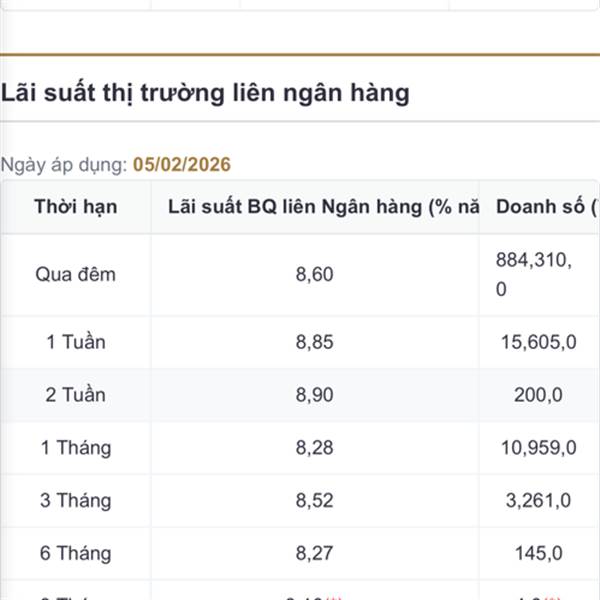Click the 1-month rate 8,28
This screenshot has height=600, width=600.
[315, 448]
